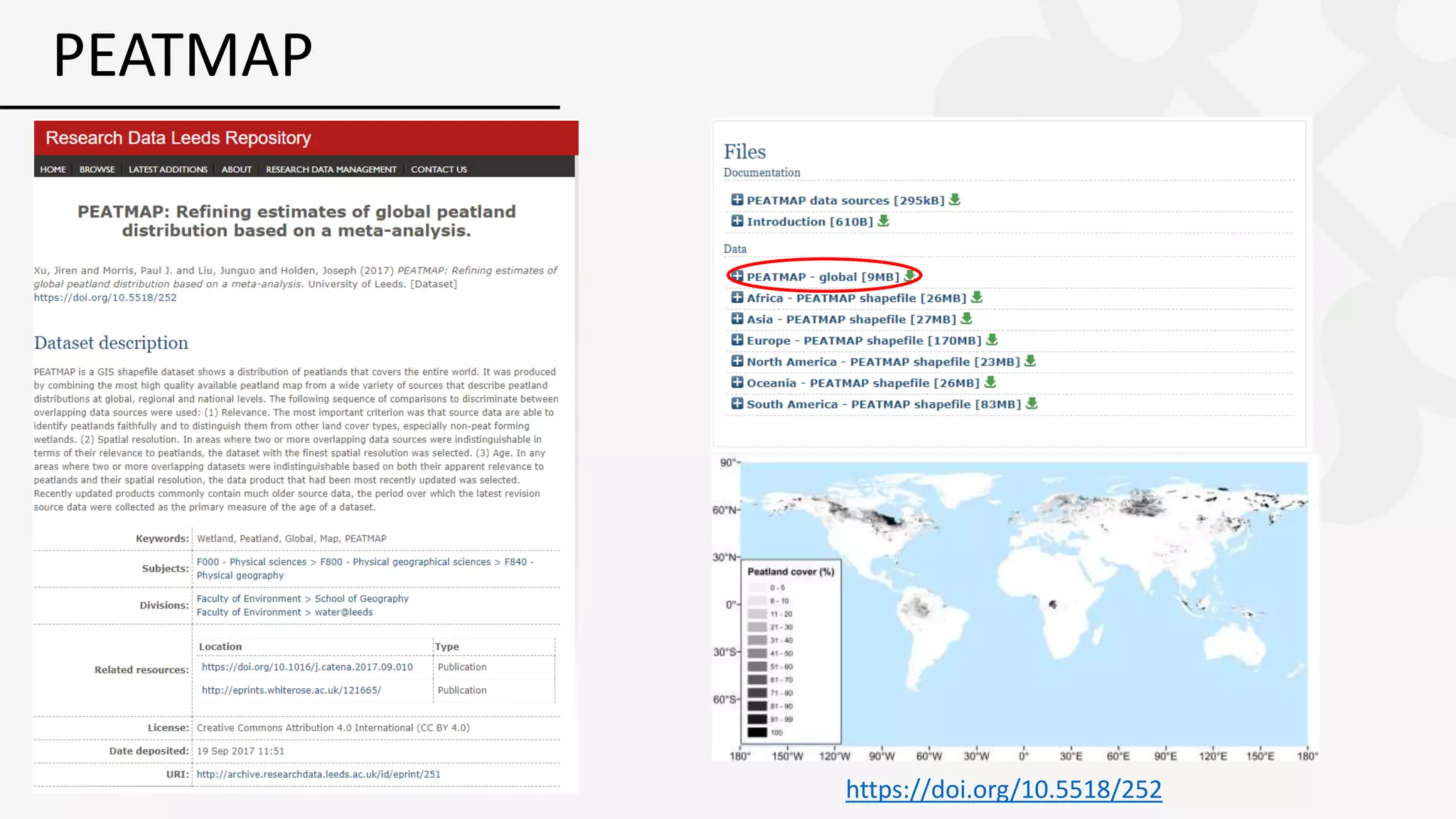Open the water@leeds division link
Screen dimensions: 1456x819
pos(284,612)
